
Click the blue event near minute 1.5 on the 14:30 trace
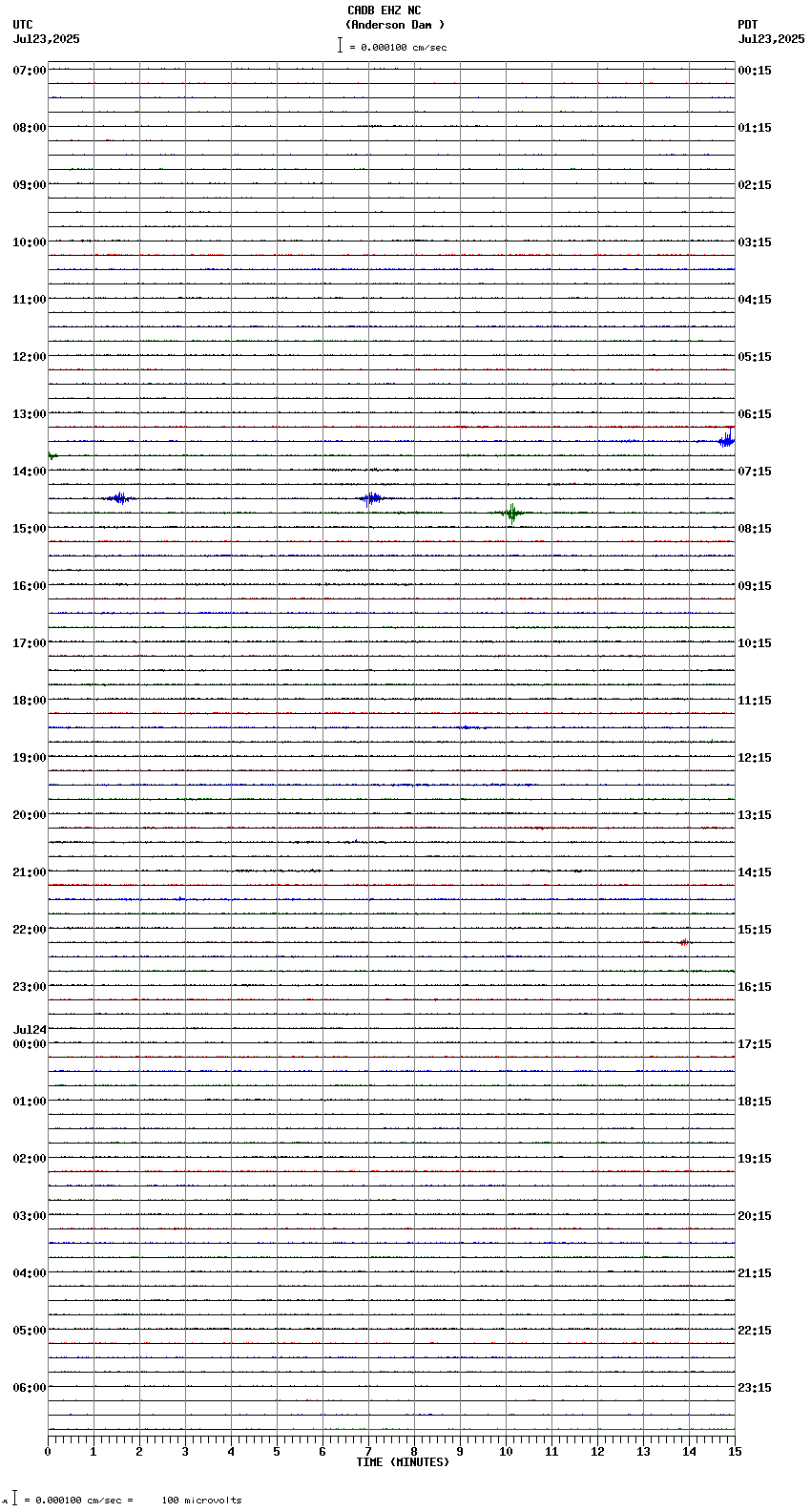[119, 498]
